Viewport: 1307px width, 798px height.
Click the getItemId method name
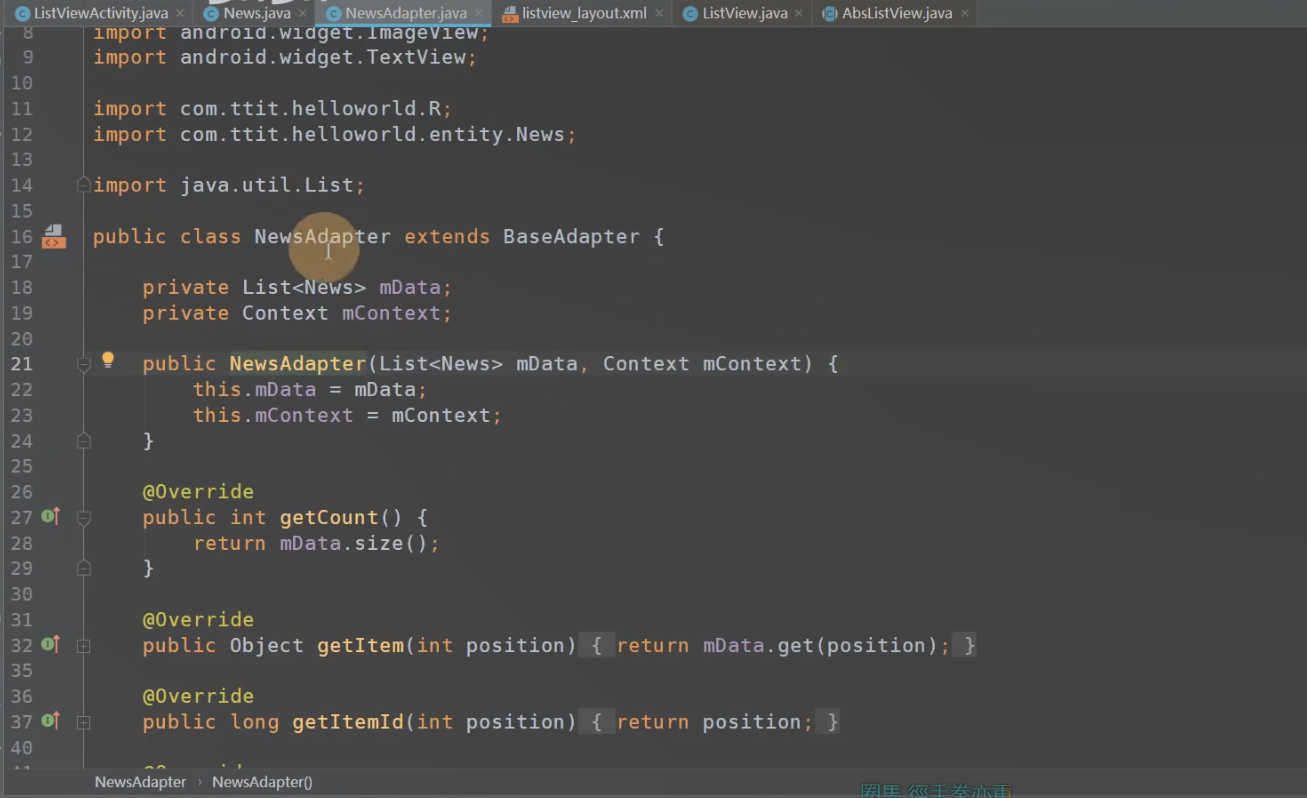point(348,721)
